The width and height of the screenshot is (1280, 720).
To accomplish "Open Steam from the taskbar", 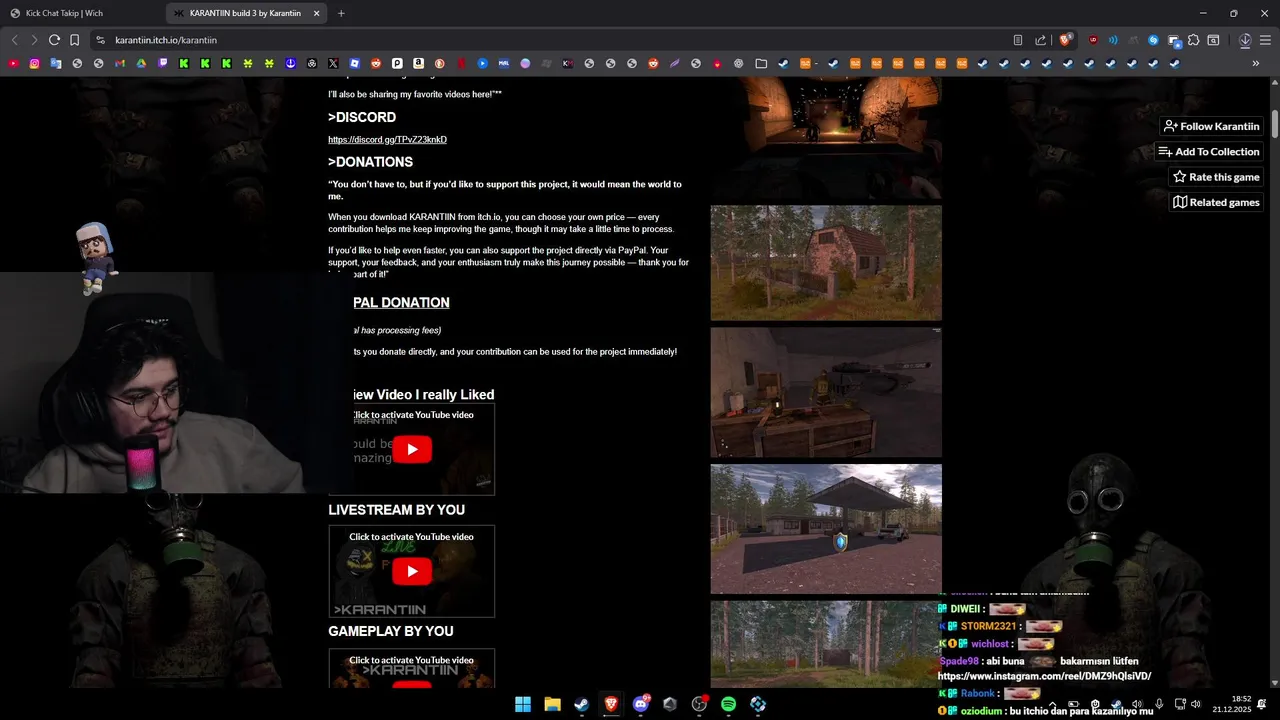I will tap(581, 704).
